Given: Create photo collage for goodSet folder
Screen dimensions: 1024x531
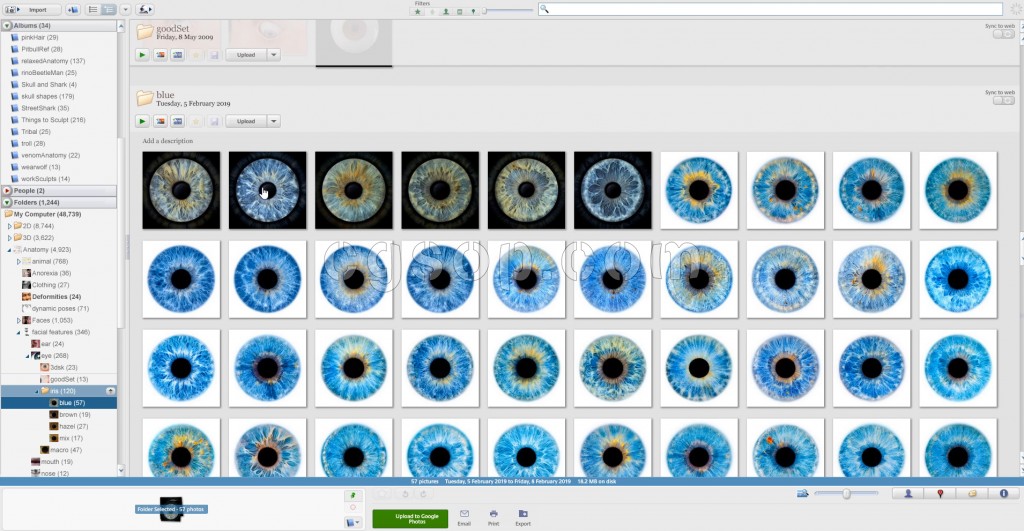Looking at the screenshot, I should point(160,55).
